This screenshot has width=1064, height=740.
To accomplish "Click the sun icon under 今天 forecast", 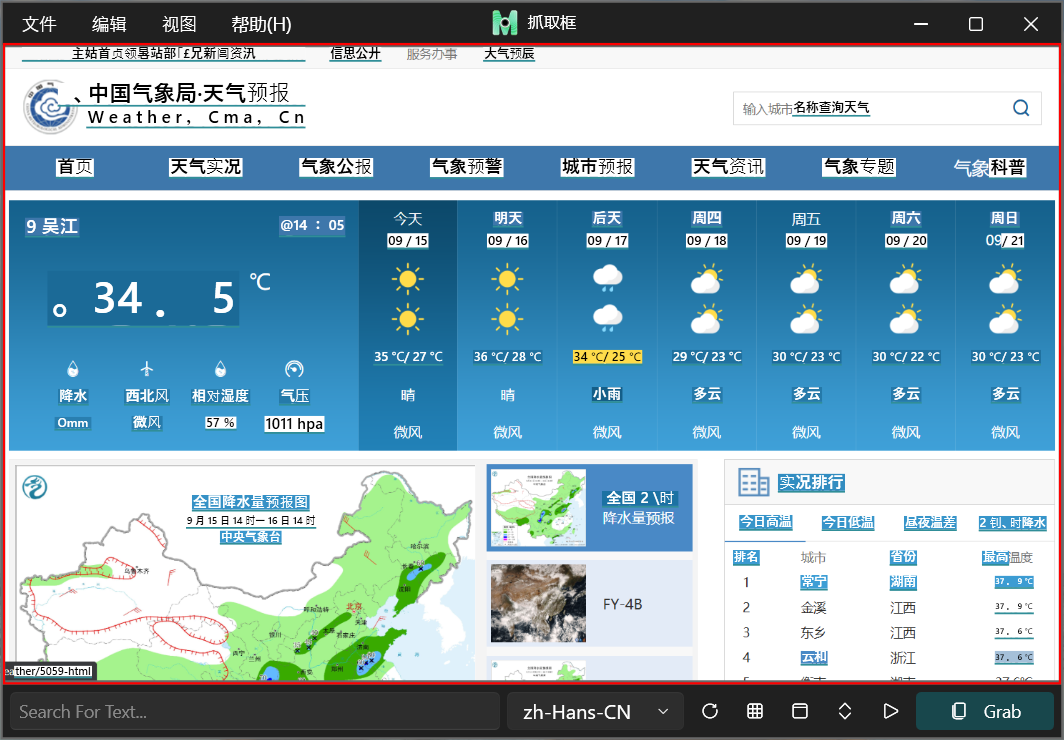I will point(408,278).
